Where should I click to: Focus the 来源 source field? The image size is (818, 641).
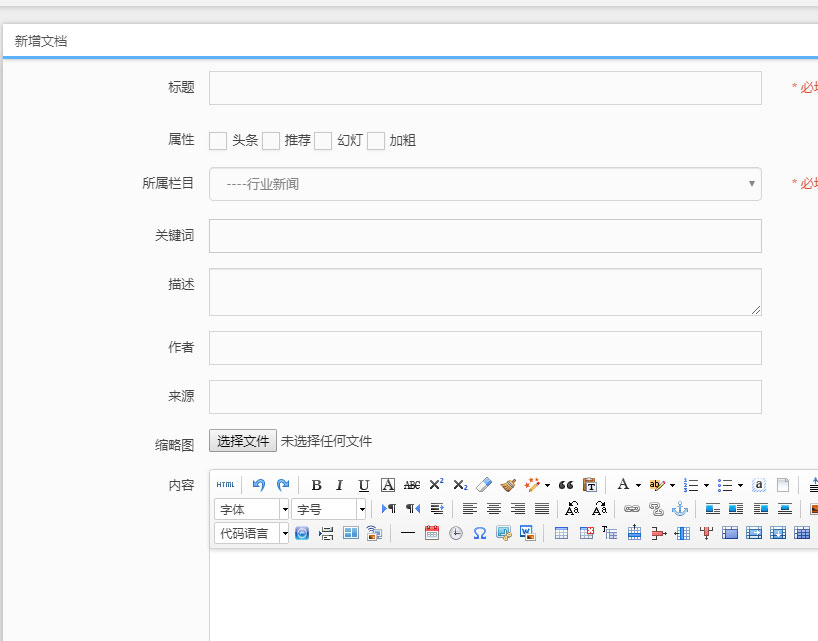(x=485, y=397)
